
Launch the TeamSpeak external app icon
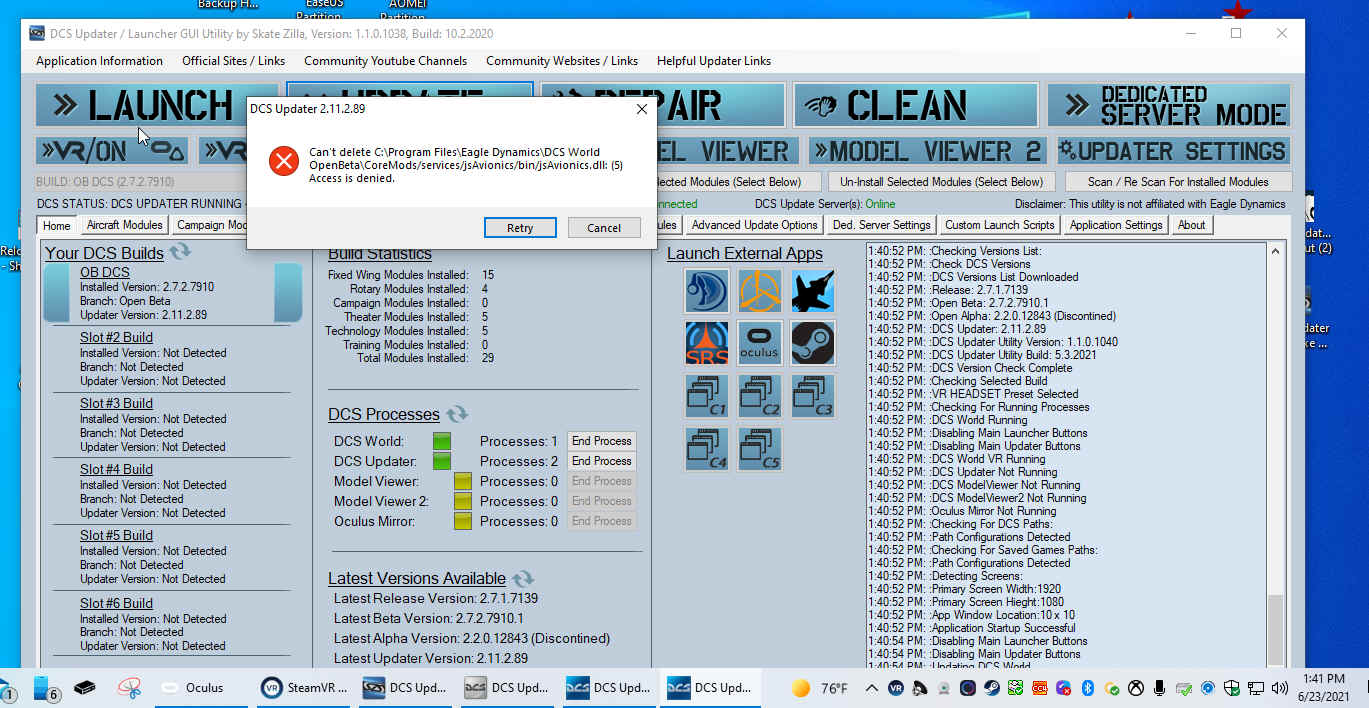707,290
